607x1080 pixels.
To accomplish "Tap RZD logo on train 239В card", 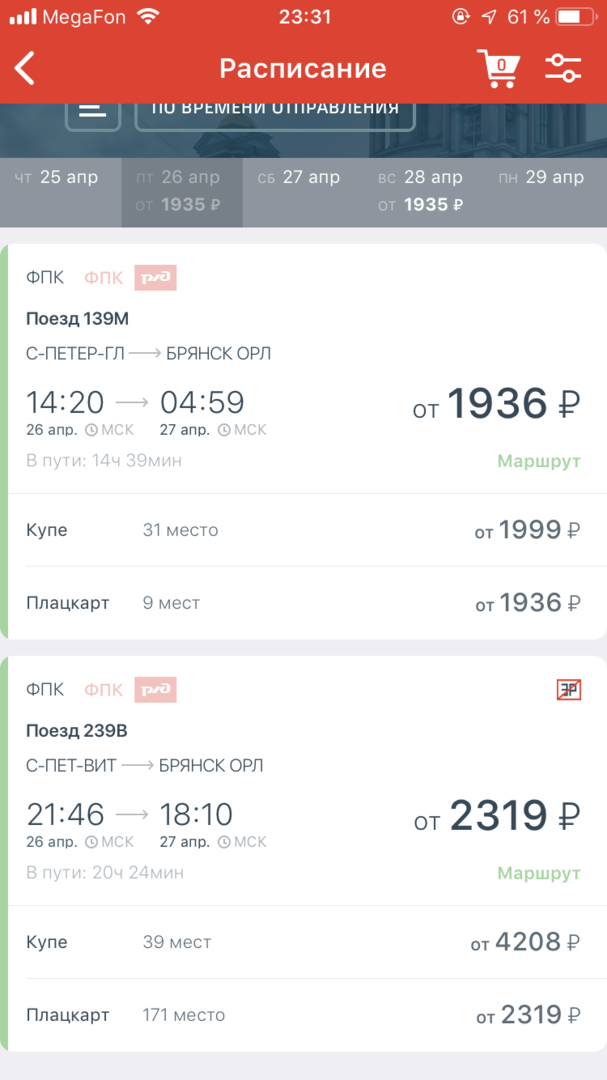I will click(x=156, y=689).
